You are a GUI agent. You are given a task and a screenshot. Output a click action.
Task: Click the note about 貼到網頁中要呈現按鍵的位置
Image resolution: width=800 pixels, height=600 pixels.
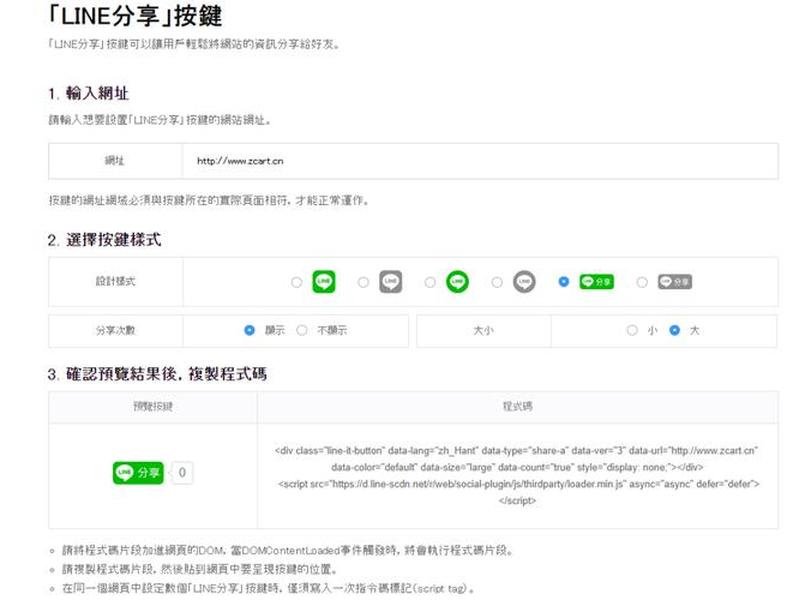click(199, 569)
